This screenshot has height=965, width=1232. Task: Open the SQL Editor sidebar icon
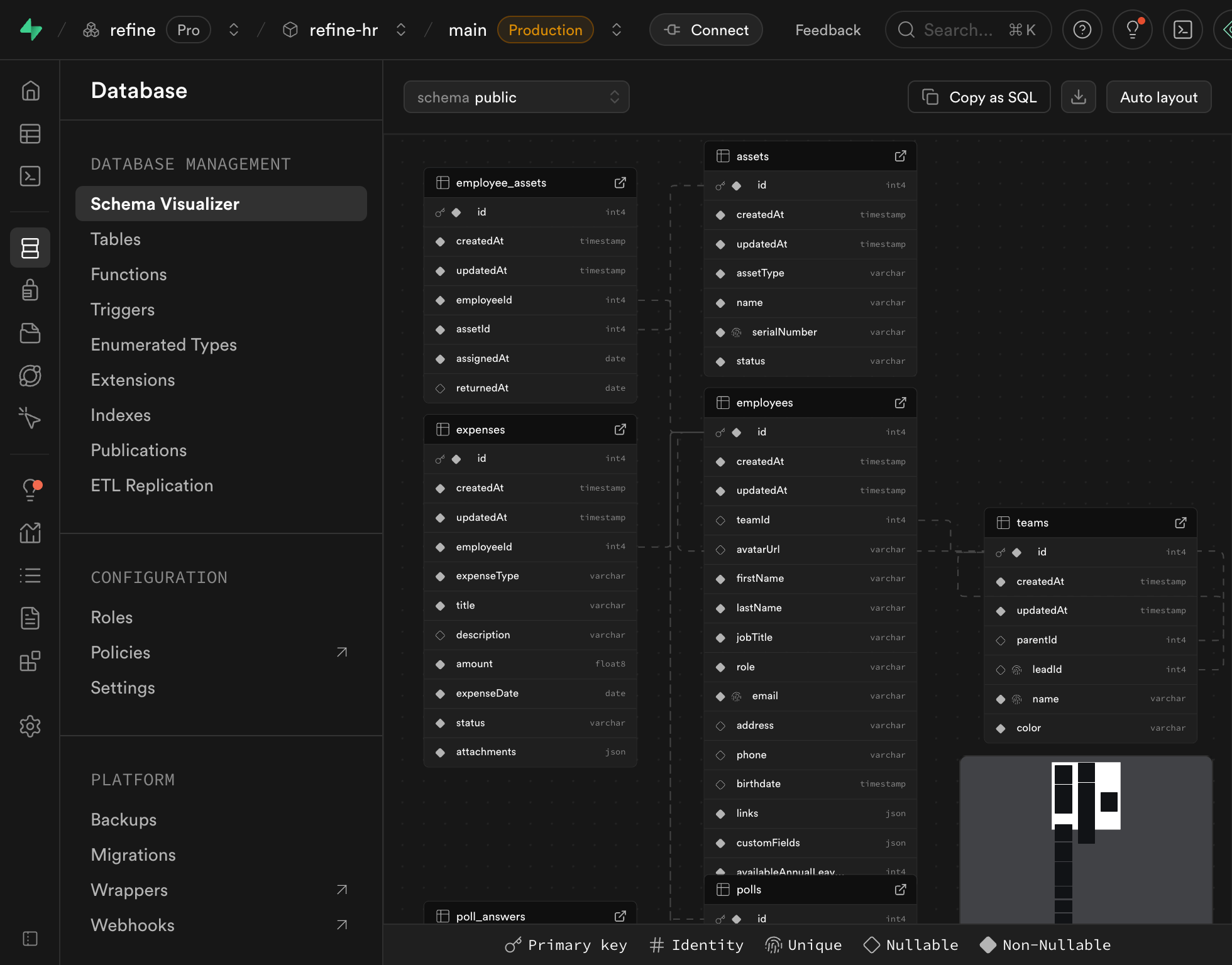point(30,176)
